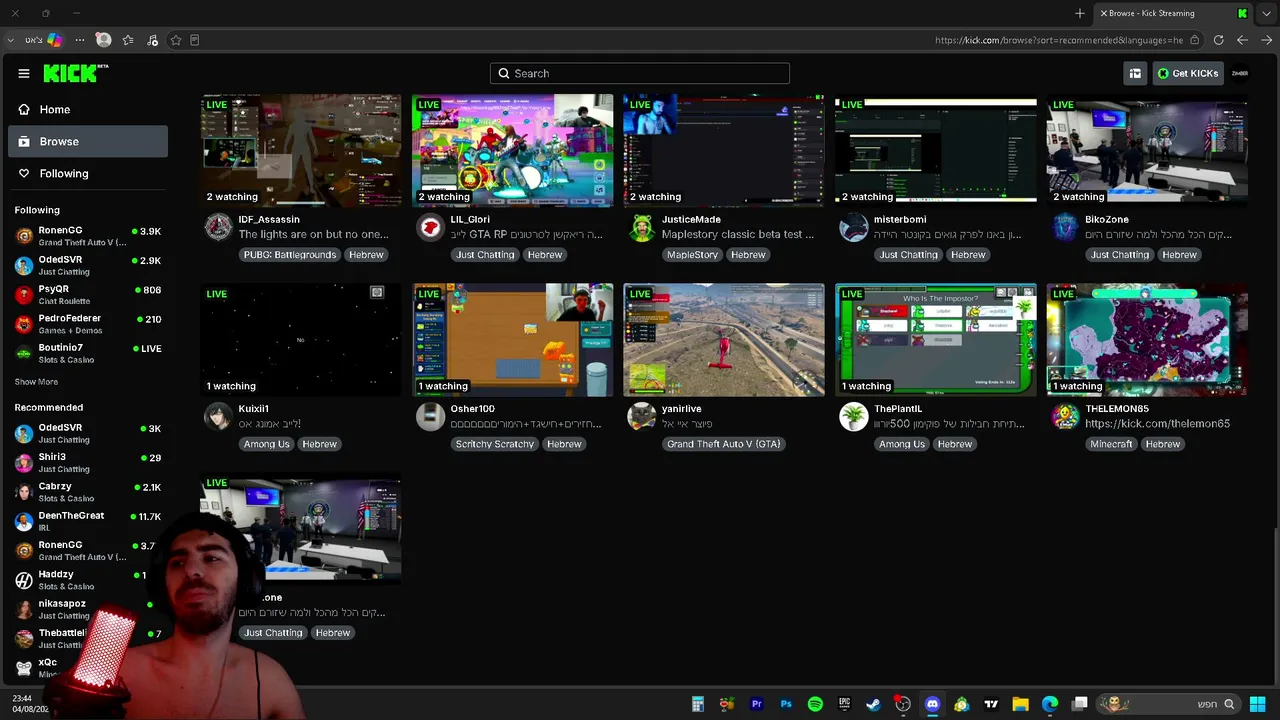Open a new browser tab
This screenshot has width=1280, height=720.
click(1080, 13)
